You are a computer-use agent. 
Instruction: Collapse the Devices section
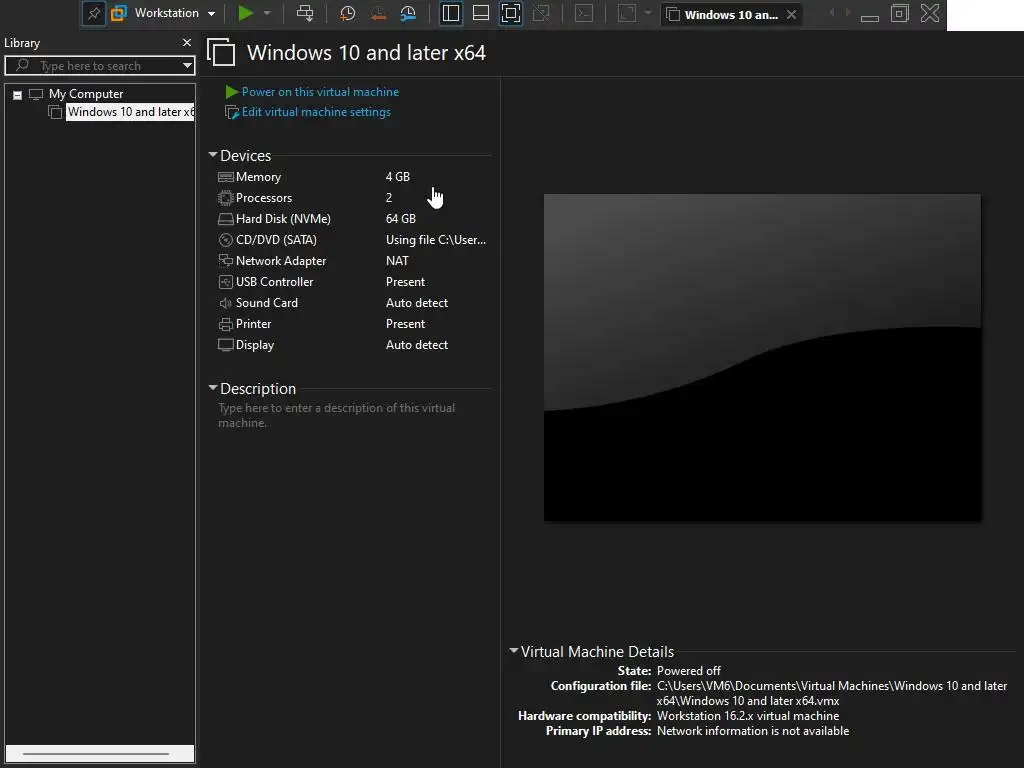pos(213,155)
